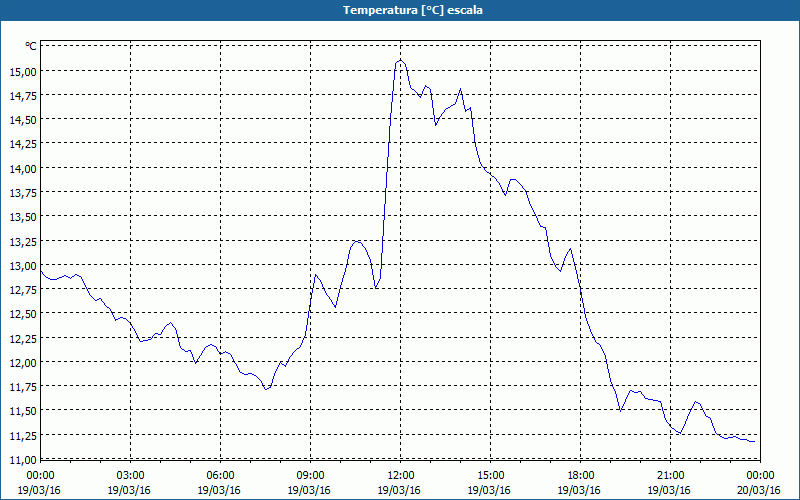Select the 13,50 y-axis label

(x=23, y=217)
